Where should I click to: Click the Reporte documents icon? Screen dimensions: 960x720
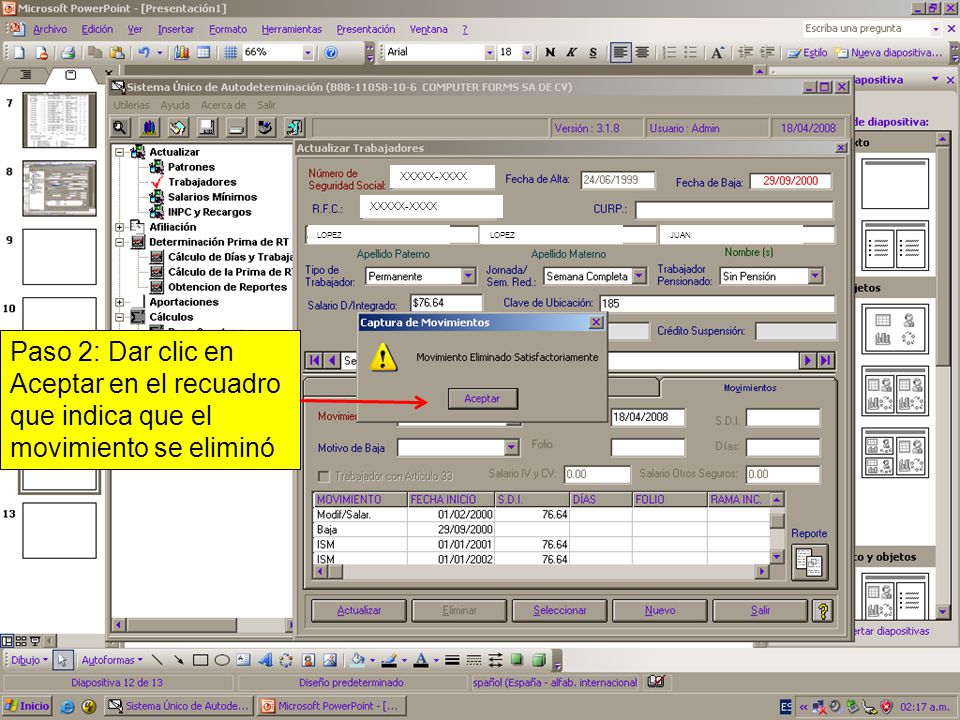809,562
